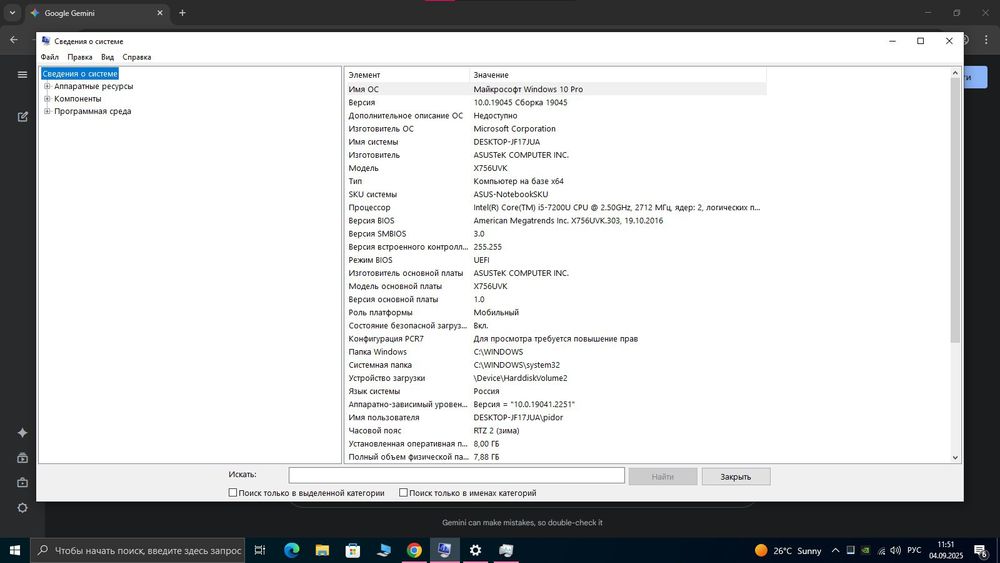
Task: Click the vertical scrollbar thumb
Action: [955, 210]
